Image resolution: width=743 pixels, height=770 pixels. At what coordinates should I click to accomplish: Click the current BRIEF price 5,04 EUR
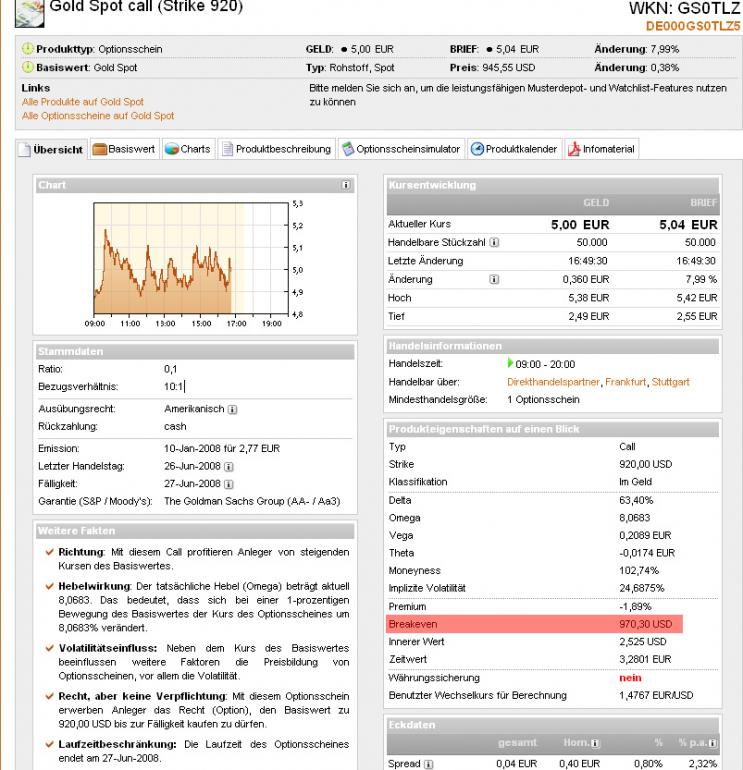click(688, 225)
